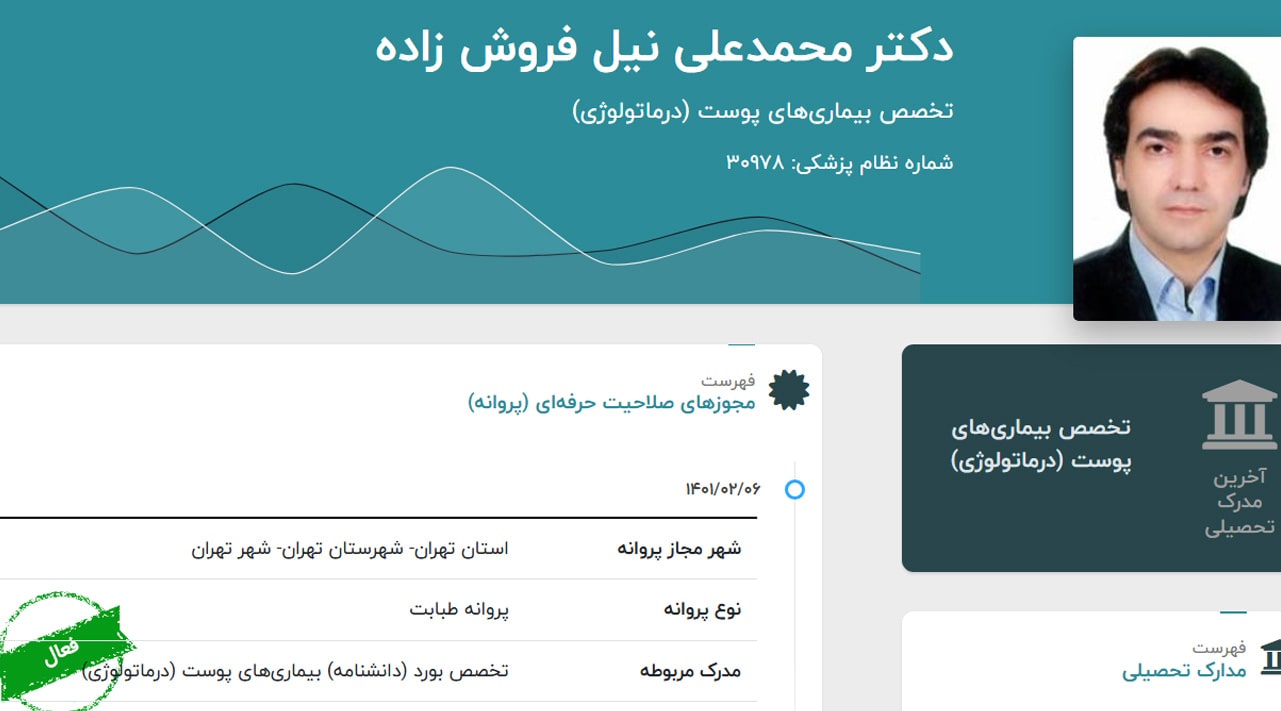Click the doctor's profile photo
The width and height of the screenshot is (1281, 711).
(x=1176, y=175)
